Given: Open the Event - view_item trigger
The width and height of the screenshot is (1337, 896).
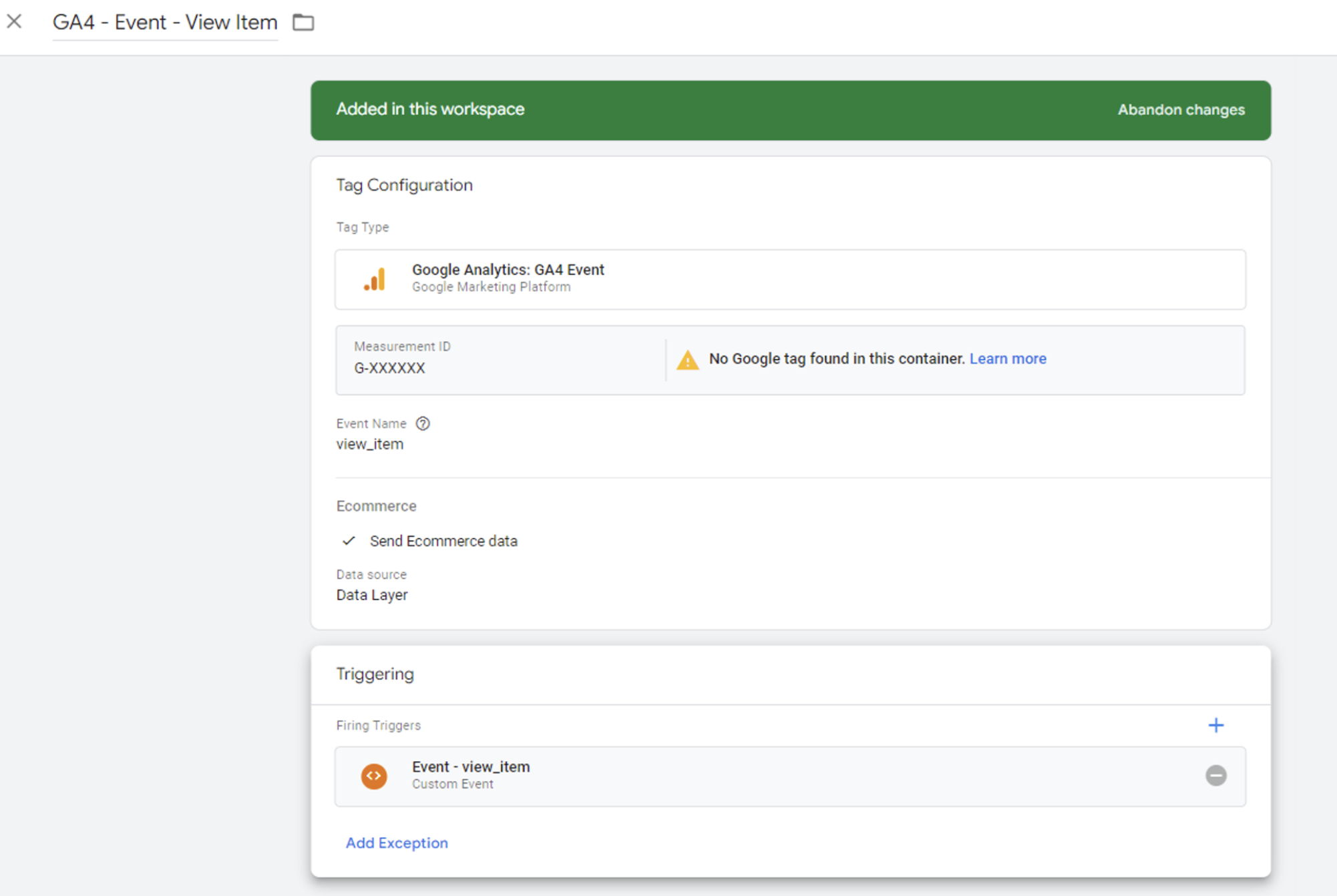Looking at the screenshot, I should coord(790,776).
